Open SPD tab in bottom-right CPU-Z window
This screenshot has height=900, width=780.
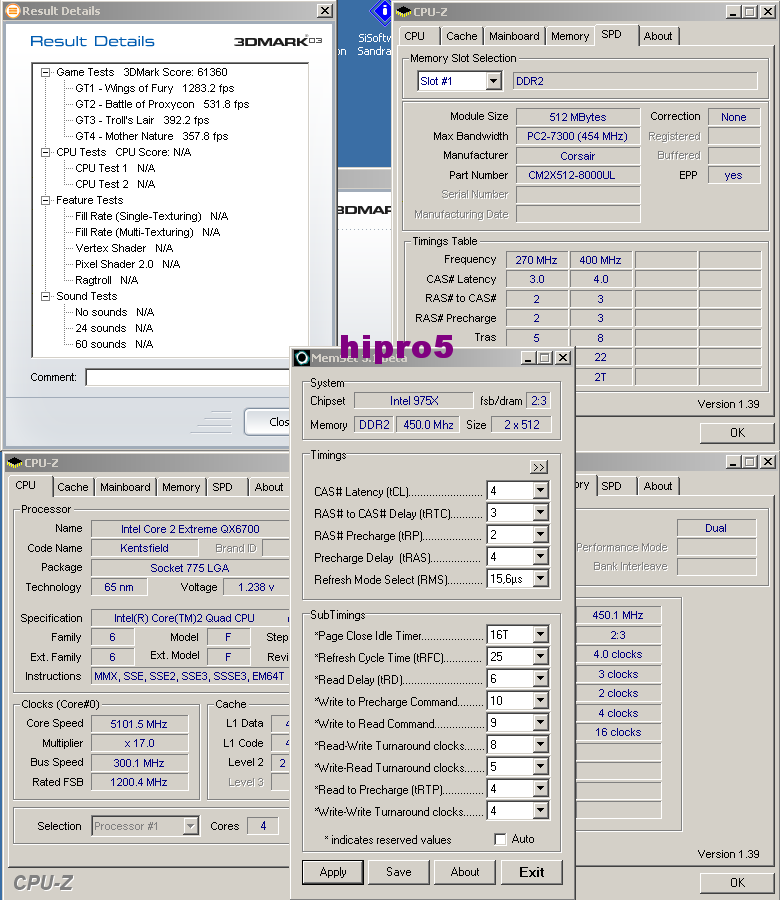(611, 486)
